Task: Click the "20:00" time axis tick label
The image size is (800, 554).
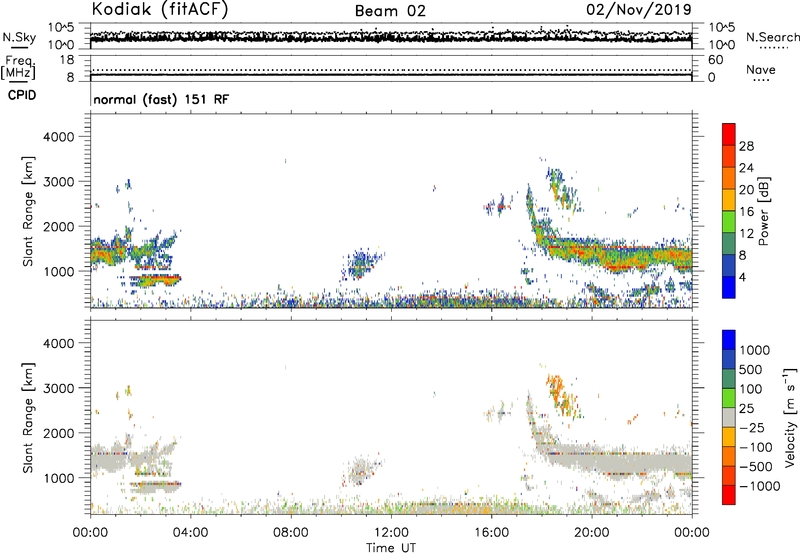Action: (x=591, y=533)
